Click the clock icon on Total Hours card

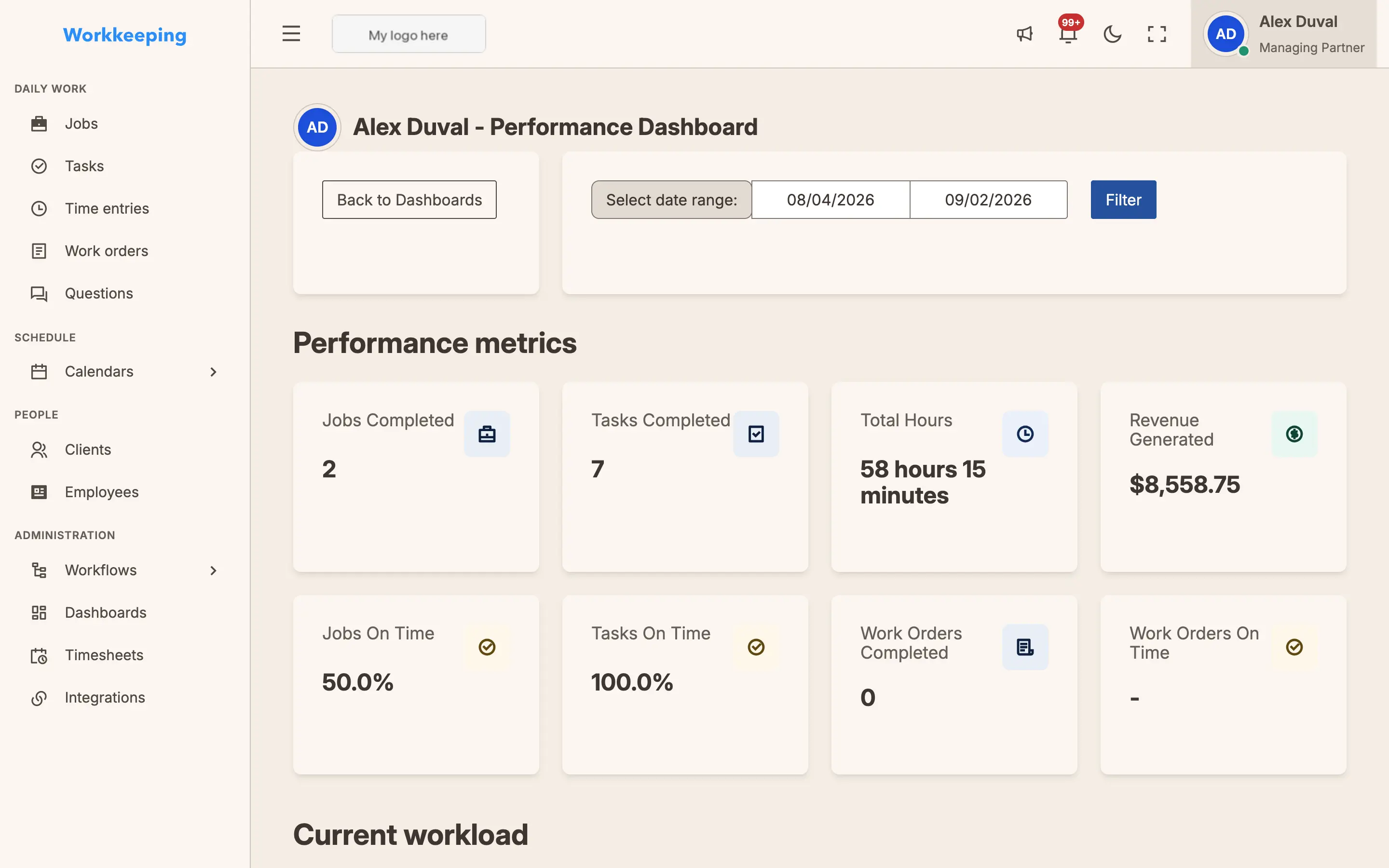(x=1025, y=434)
